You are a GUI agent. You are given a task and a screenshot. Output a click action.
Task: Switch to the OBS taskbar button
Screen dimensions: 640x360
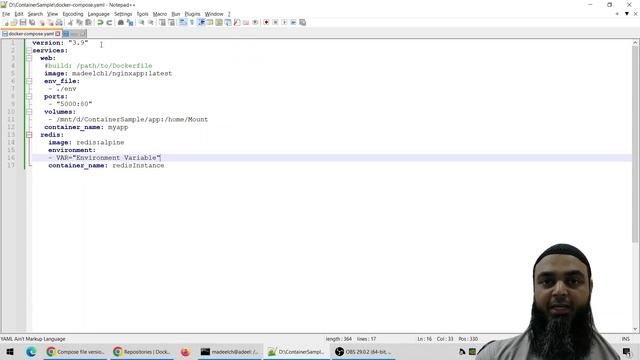pos(363,352)
